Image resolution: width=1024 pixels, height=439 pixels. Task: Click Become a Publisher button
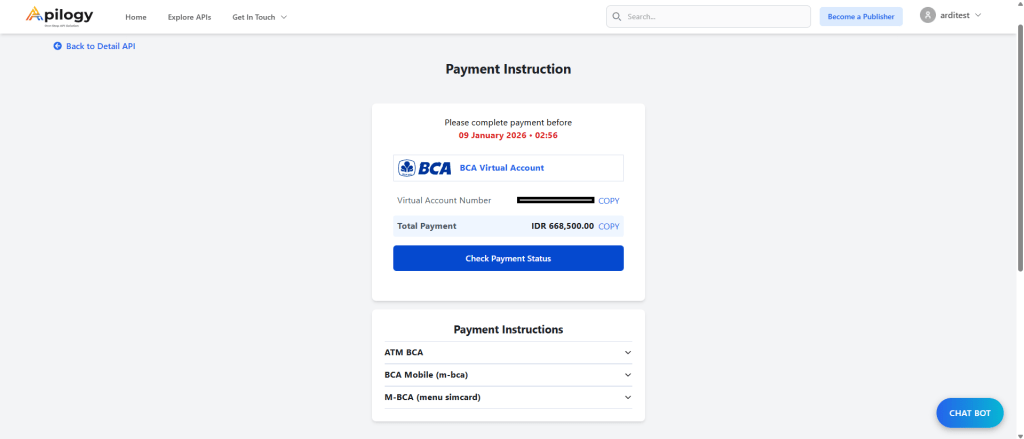click(x=860, y=17)
